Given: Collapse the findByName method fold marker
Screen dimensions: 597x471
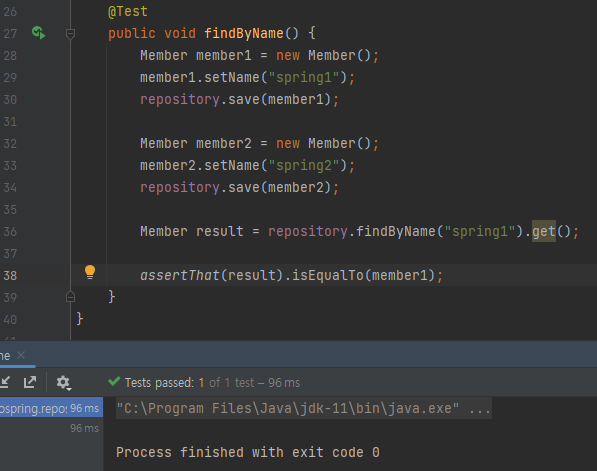Looking at the screenshot, I should [70, 34].
